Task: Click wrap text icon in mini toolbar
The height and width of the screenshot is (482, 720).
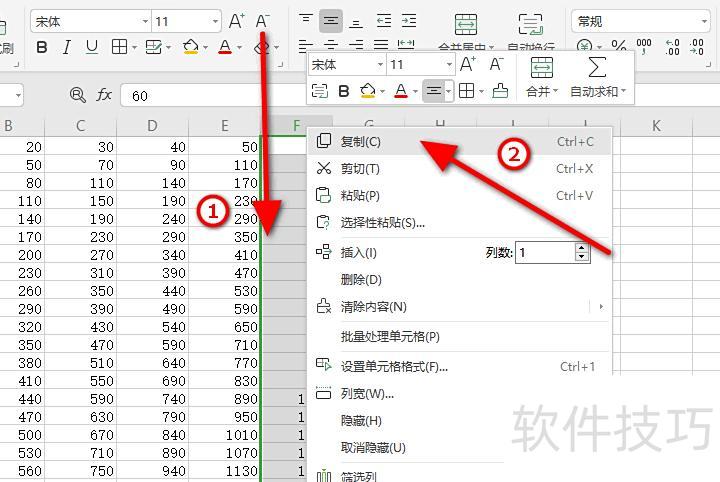Action: tap(320, 91)
